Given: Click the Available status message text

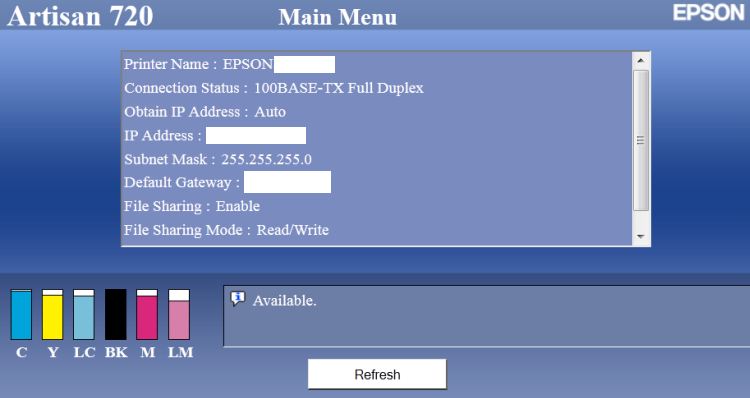Looking at the screenshot, I should (285, 301).
